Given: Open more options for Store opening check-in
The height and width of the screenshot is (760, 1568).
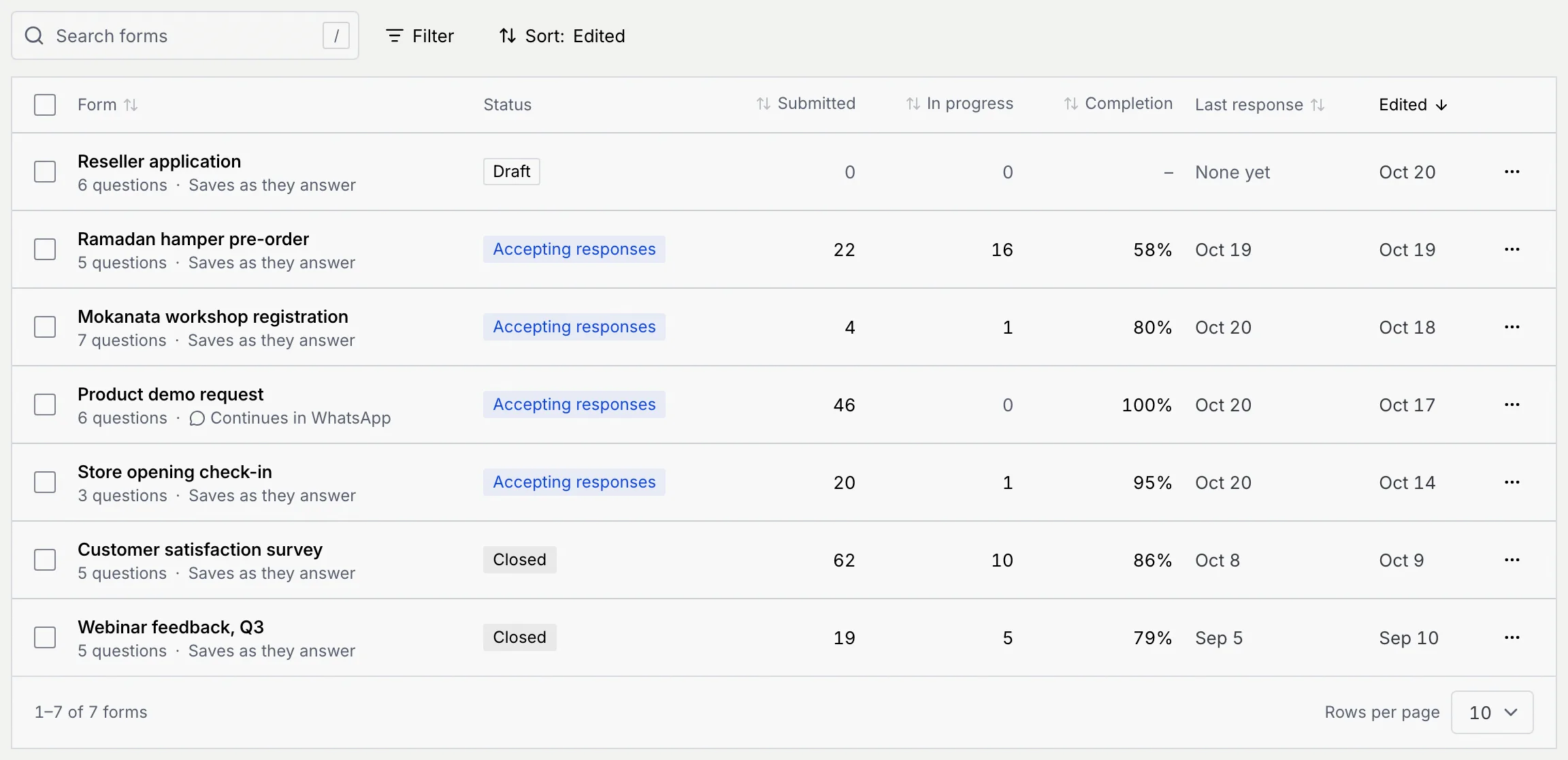Looking at the screenshot, I should coord(1512,482).
